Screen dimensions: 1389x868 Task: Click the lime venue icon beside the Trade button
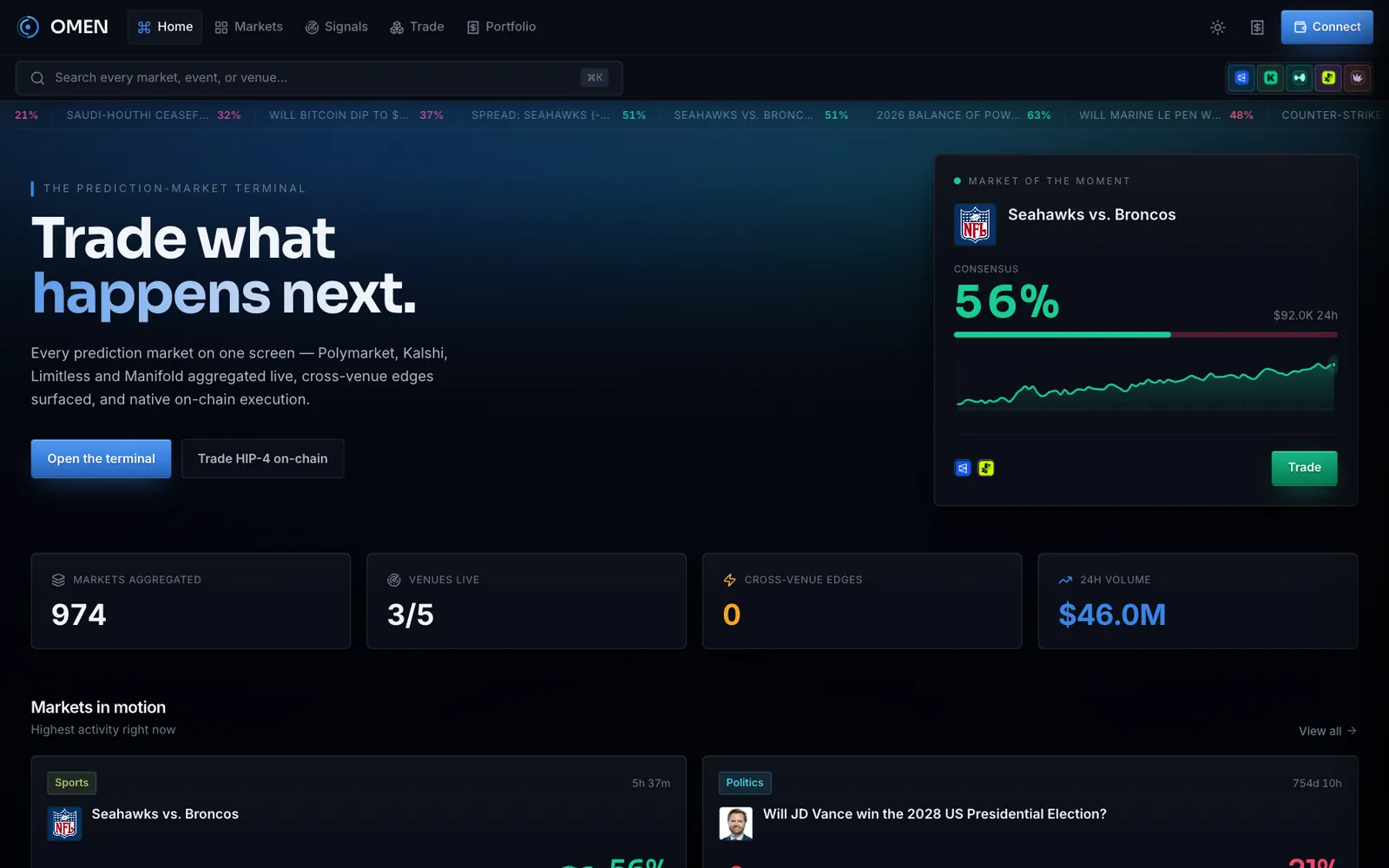986,469
